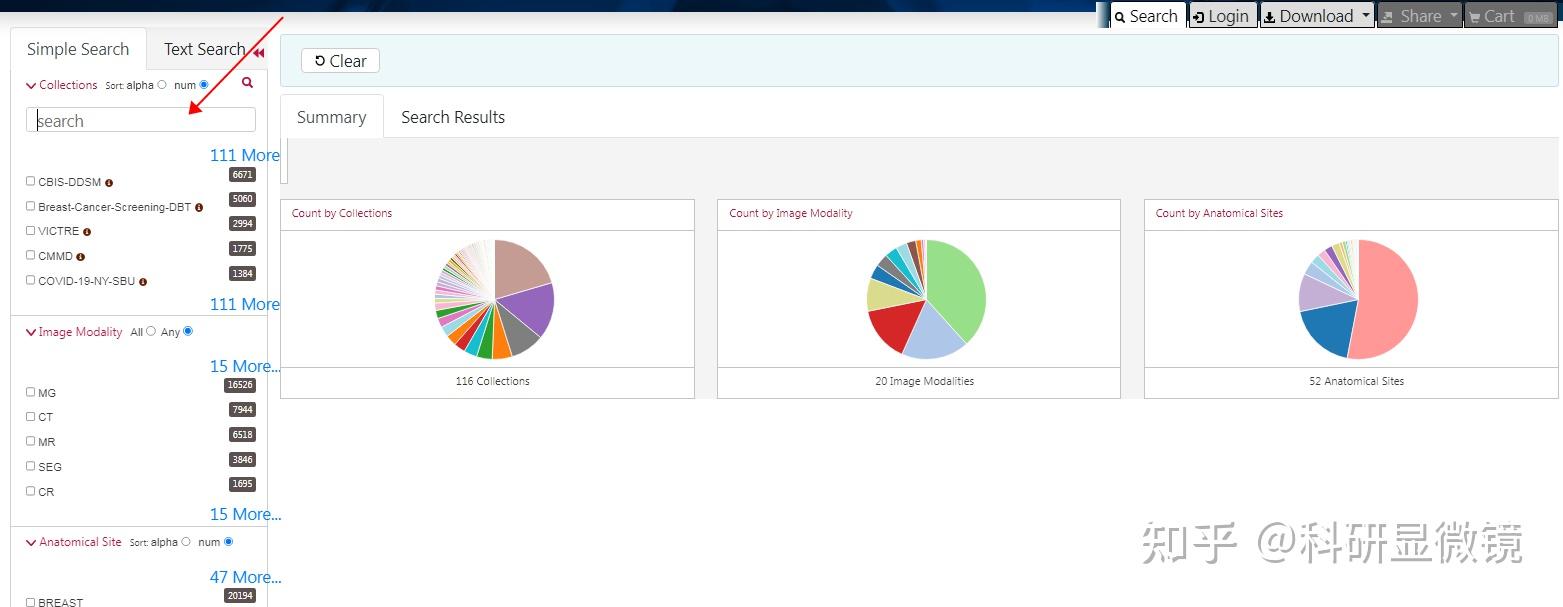Collapse the Image Modality section
1563x607 pixels.
pos(30,332)
